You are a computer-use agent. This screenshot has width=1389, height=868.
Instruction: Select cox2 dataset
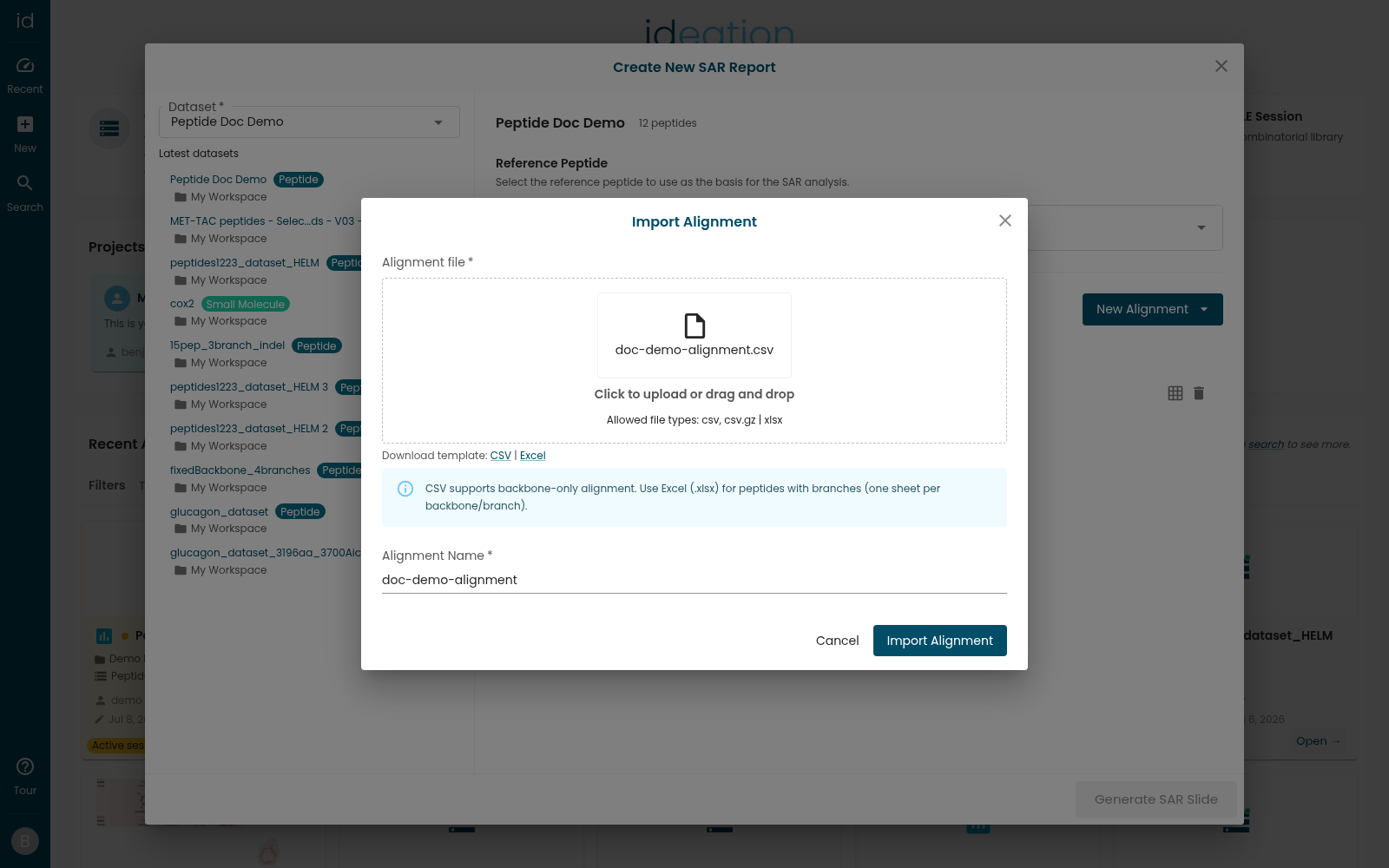[x=182, y=304]
